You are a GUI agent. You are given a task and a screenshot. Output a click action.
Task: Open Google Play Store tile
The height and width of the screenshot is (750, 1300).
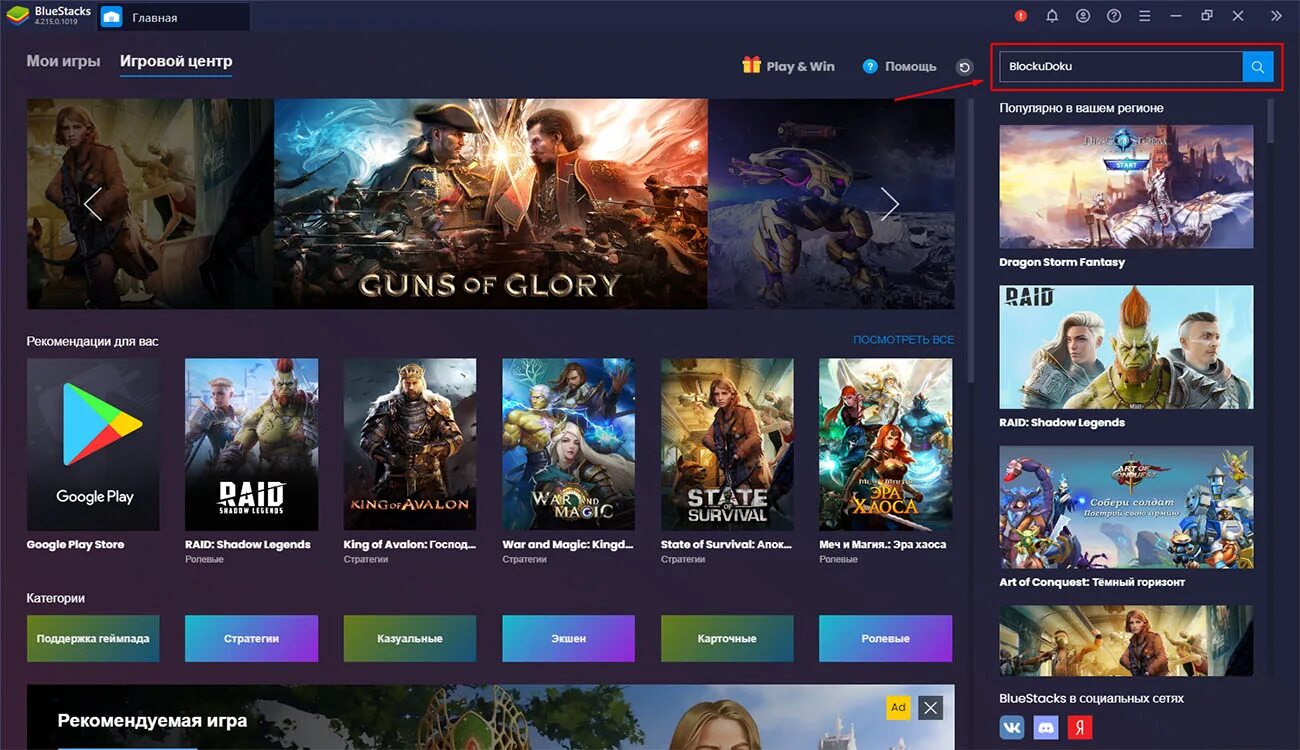(x=93, y=444)
